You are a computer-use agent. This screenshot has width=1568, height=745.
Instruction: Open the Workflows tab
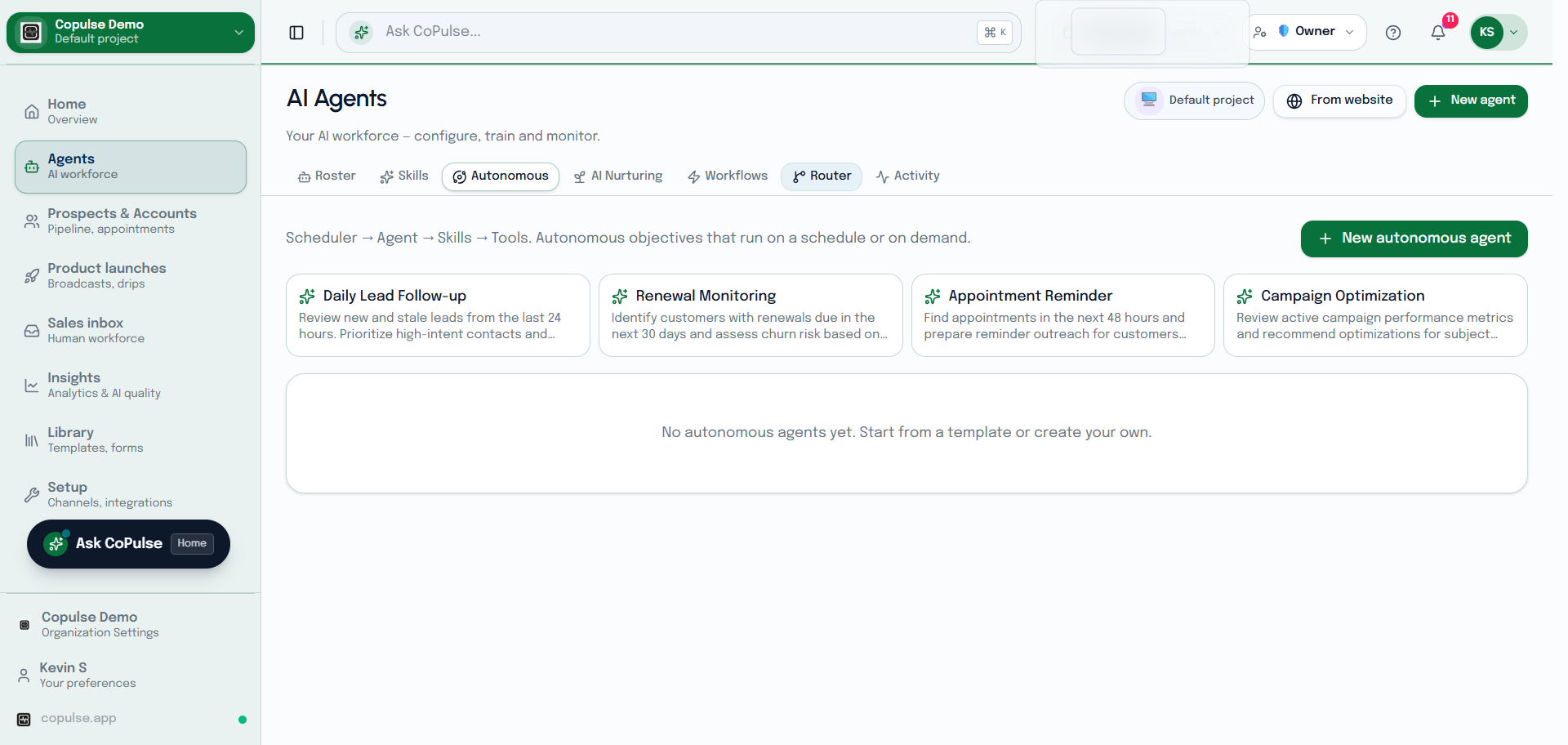coord(728,176)
